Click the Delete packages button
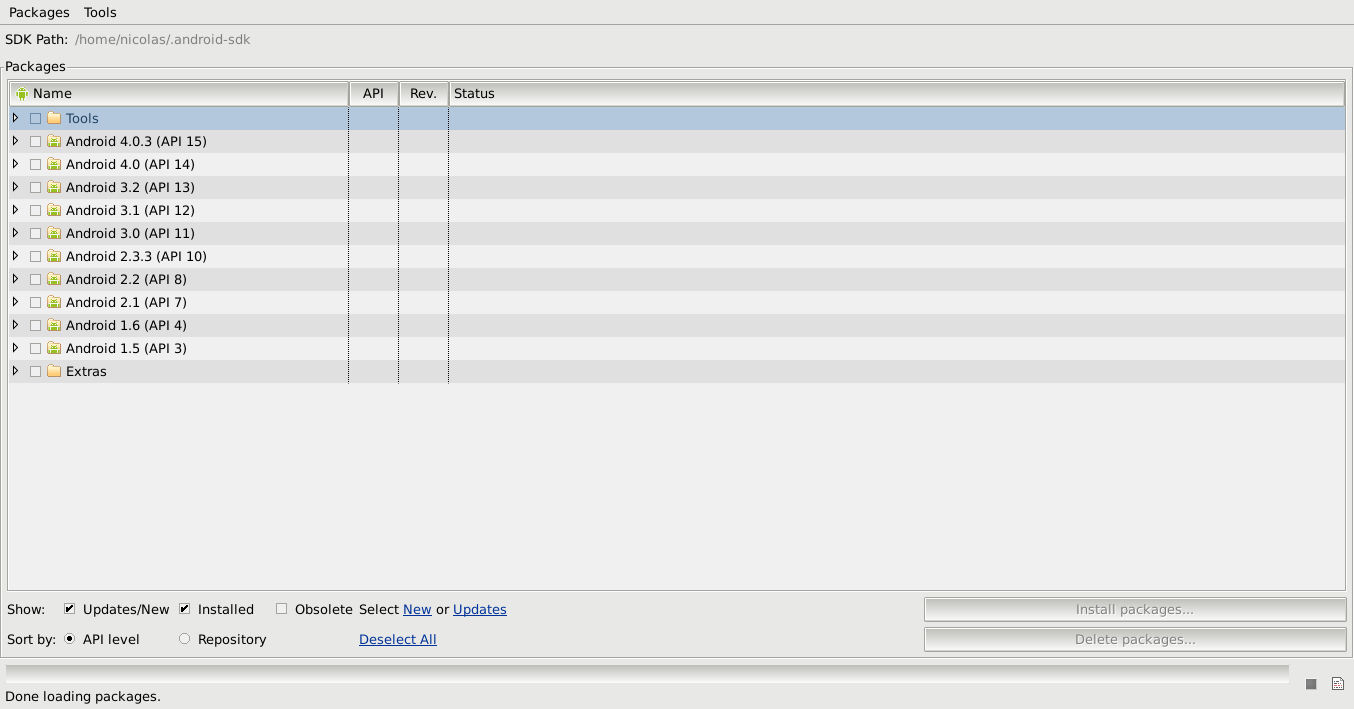 [x=1135, y=639]
